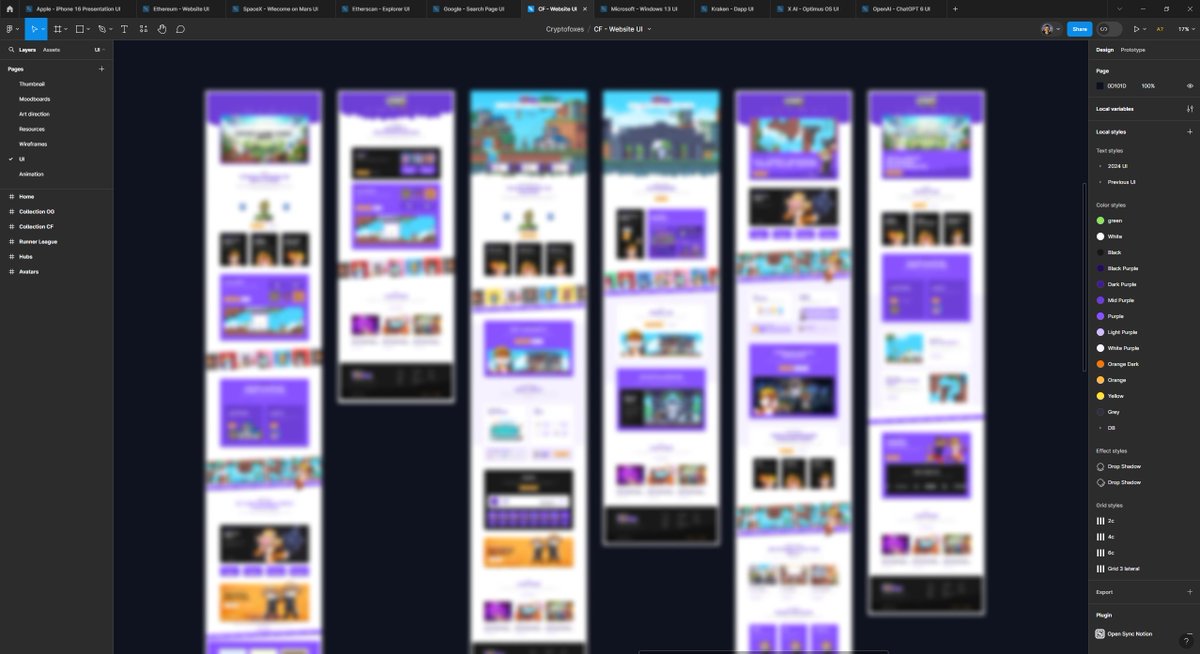
Task: Click the Present play icon
Action: (x=1137, y=29)
